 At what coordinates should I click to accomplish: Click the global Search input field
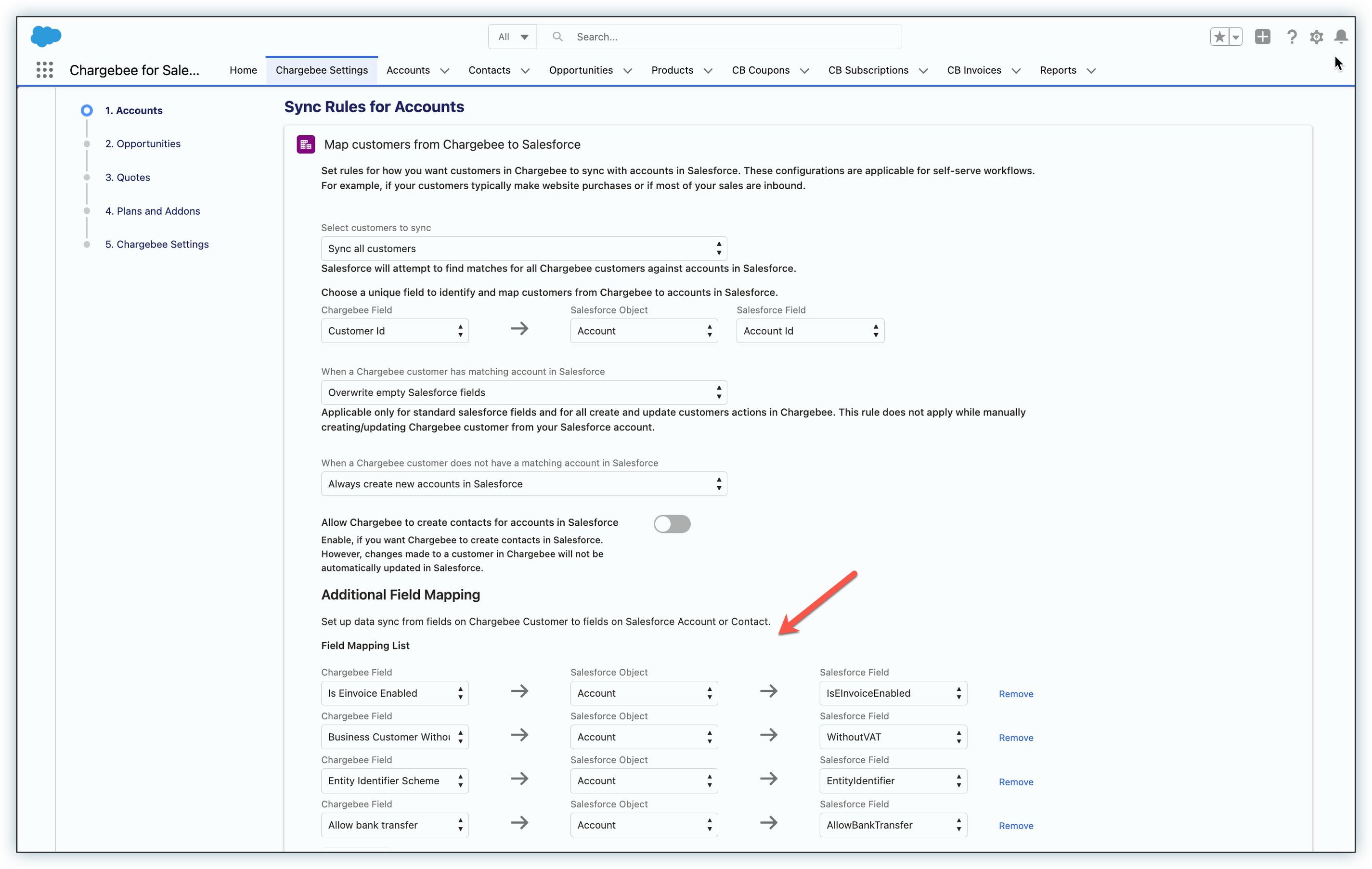[x=729, y=37]
